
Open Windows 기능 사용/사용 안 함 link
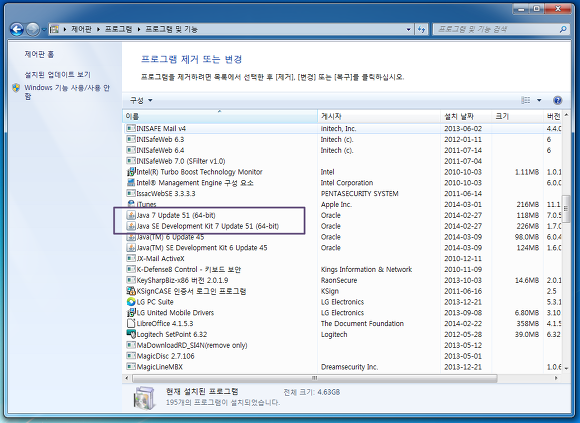click(x=67, y=92)
